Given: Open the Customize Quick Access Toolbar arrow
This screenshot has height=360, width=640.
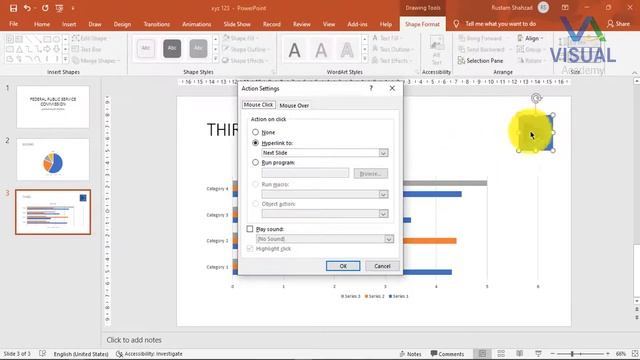Looking at the screenshot, I should pyautogui.click(x=73, y=8).
